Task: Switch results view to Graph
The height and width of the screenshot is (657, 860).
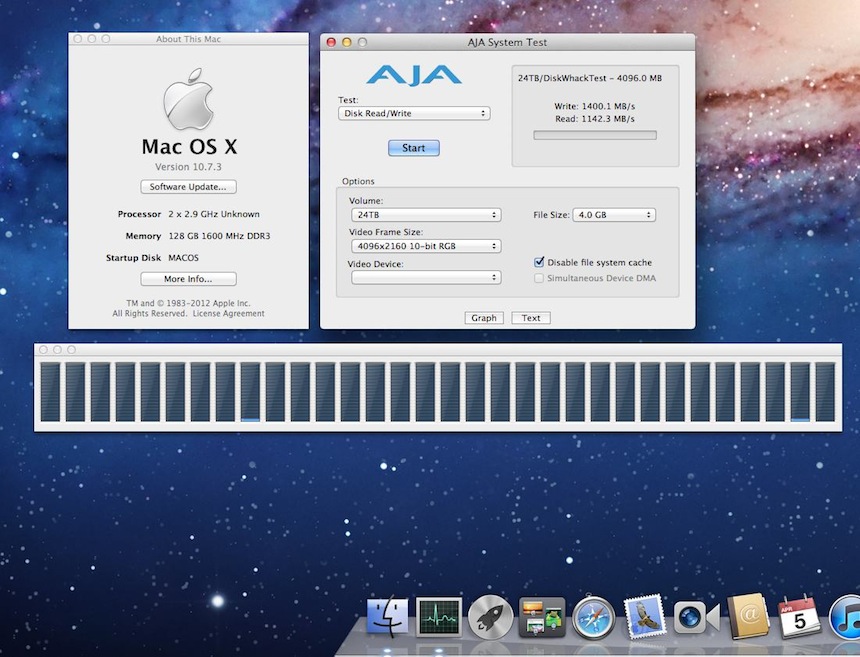Action: coord(483,317)
